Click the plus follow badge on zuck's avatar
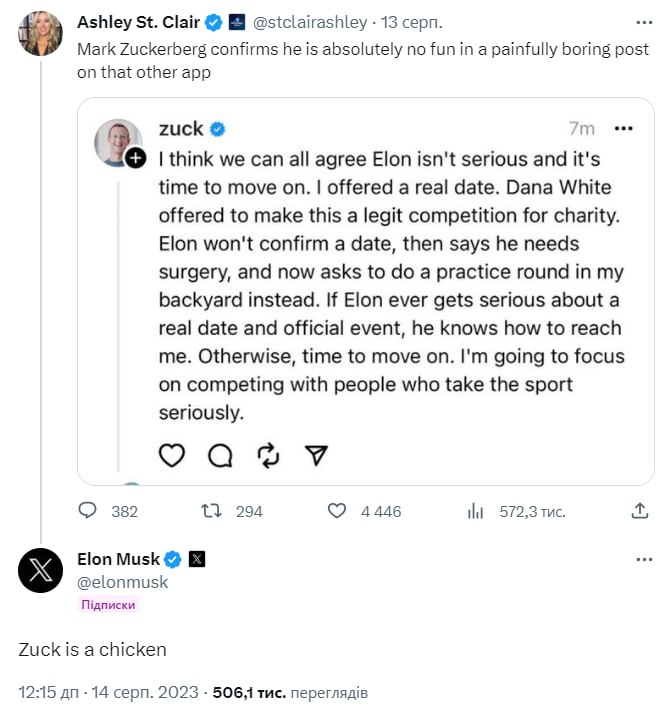The height and width of the screenshot is (708, 667). pyautogui.click(x=137, y=158)
